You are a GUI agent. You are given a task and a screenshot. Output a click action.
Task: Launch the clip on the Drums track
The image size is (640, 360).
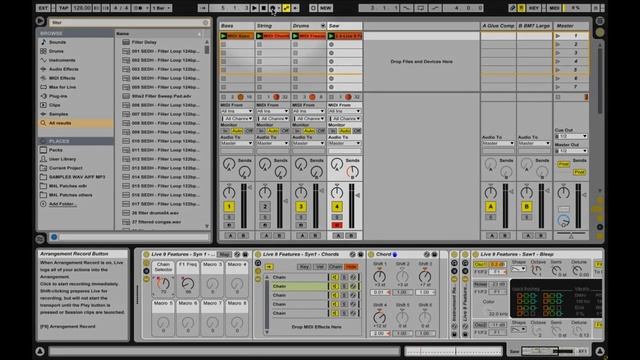tap(295, 36)
